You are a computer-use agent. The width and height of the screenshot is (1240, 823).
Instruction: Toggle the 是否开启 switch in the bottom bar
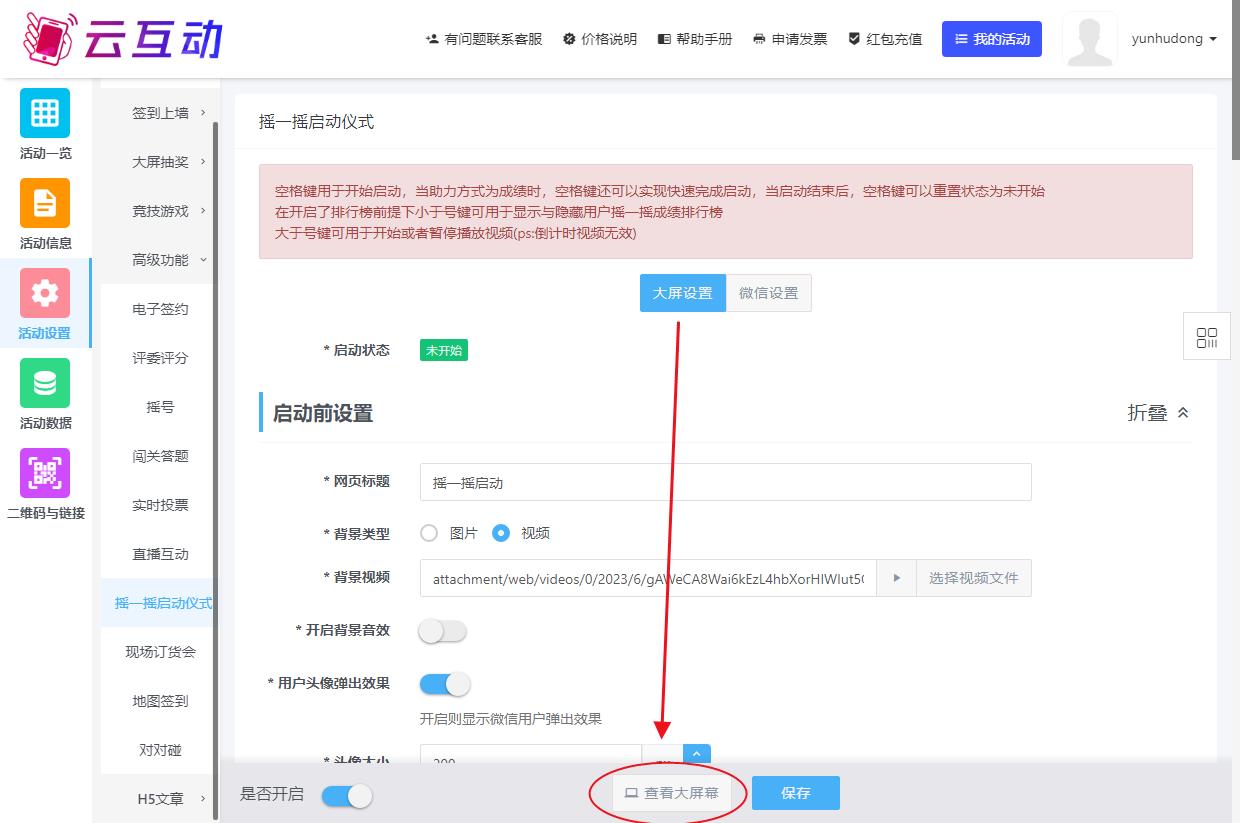[346, 795]
